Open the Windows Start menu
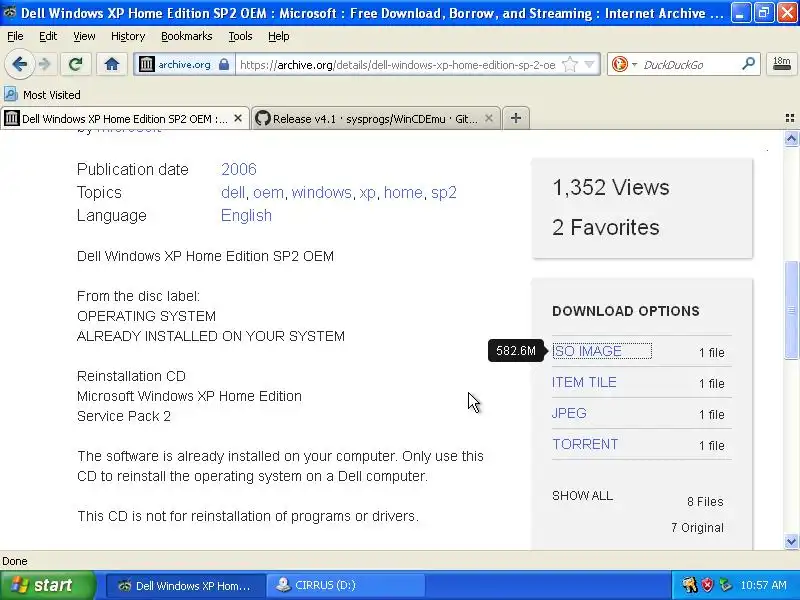Viewport: 800px width, 600px height. click(47, 585)
